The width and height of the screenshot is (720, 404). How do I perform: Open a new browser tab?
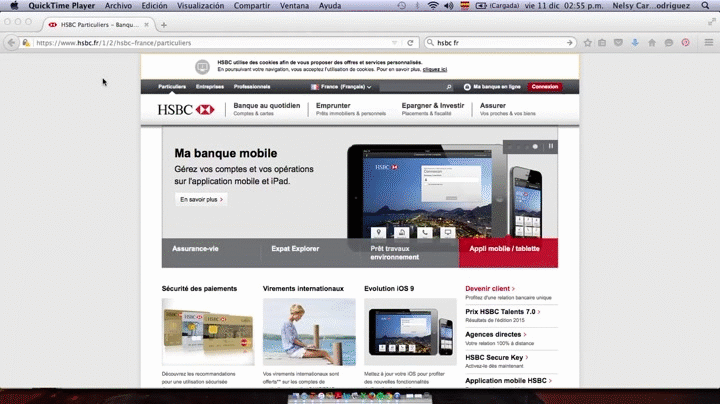164,24
